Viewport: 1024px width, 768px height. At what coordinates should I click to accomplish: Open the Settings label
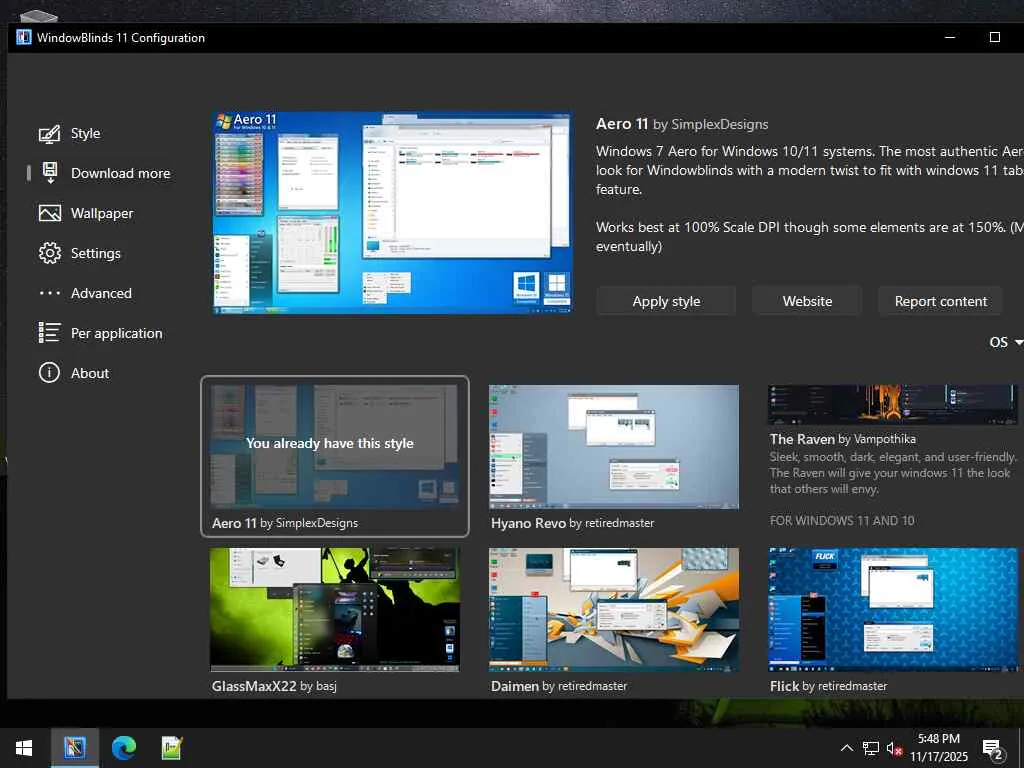(96, 253)
